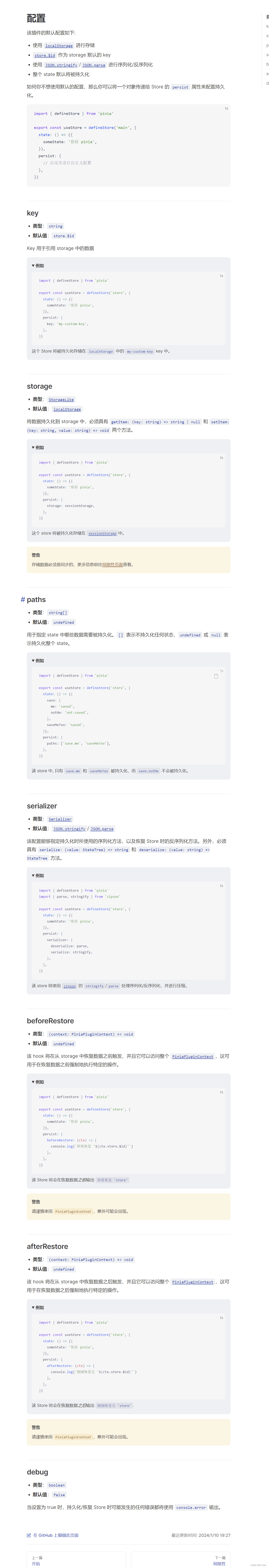
Task: Open JSON.parse link in default config list
Action: [94, 65]
